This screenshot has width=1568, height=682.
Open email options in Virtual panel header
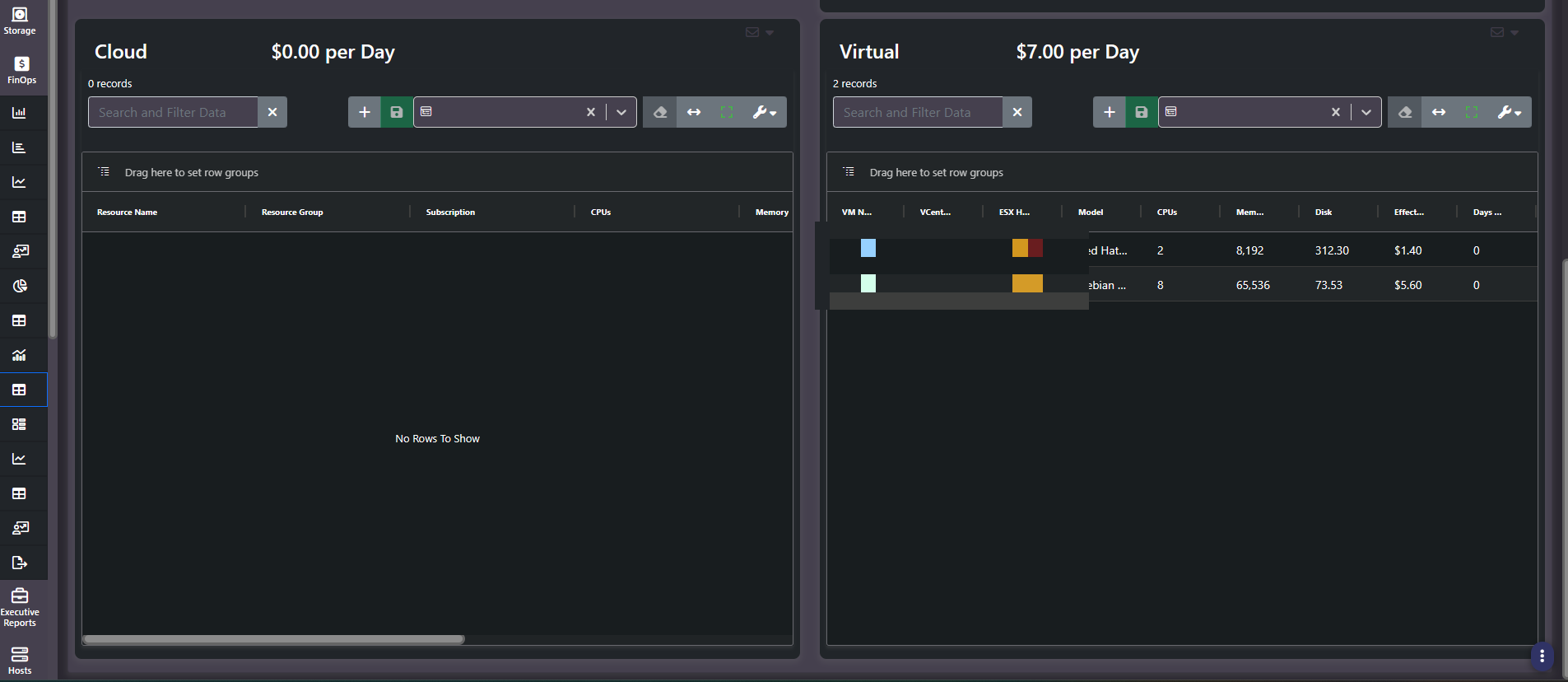click(1505, 32)
